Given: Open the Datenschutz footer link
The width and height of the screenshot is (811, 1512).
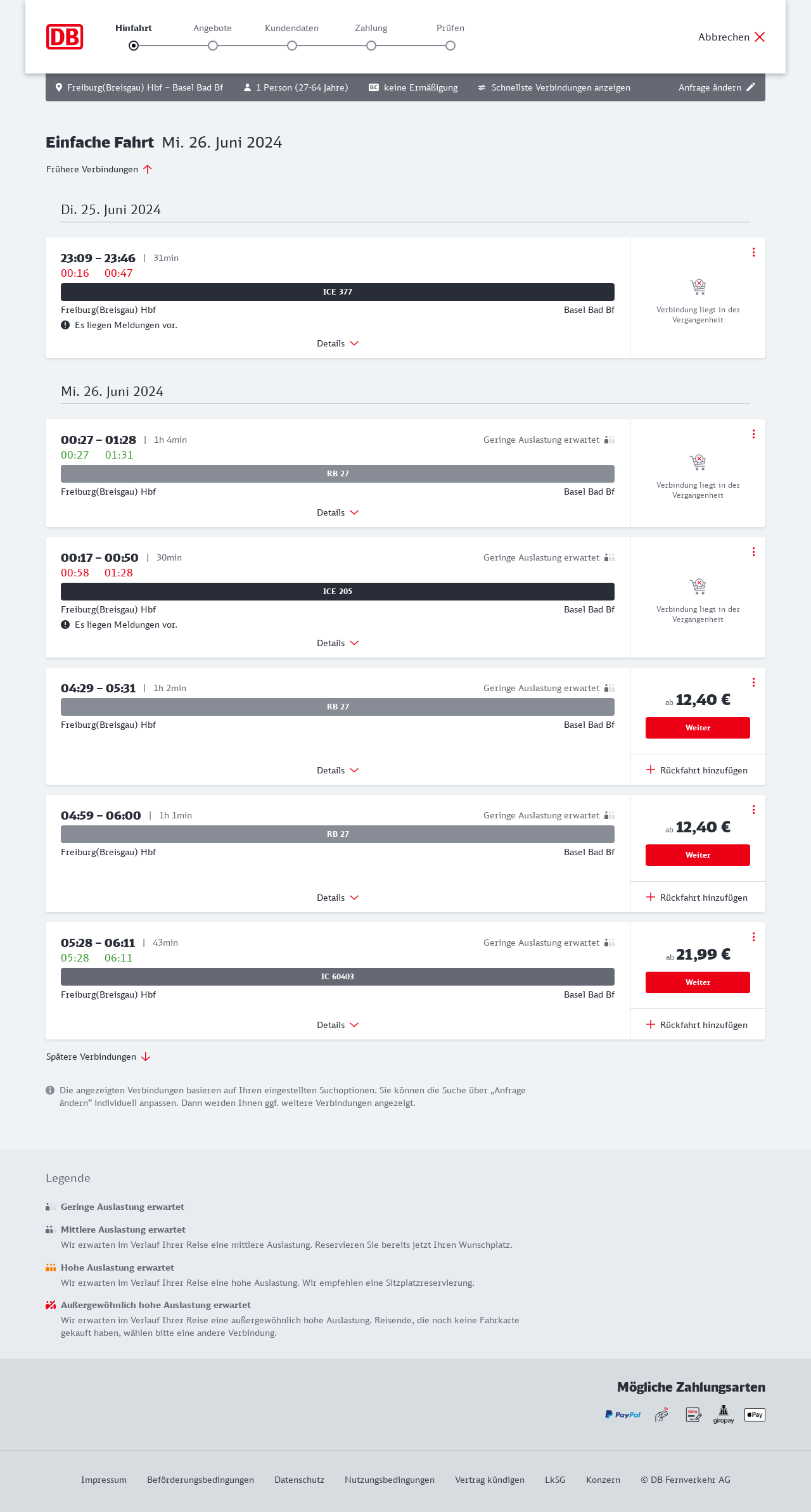Looking at the screenshot, I should [x=299, y=1480].
